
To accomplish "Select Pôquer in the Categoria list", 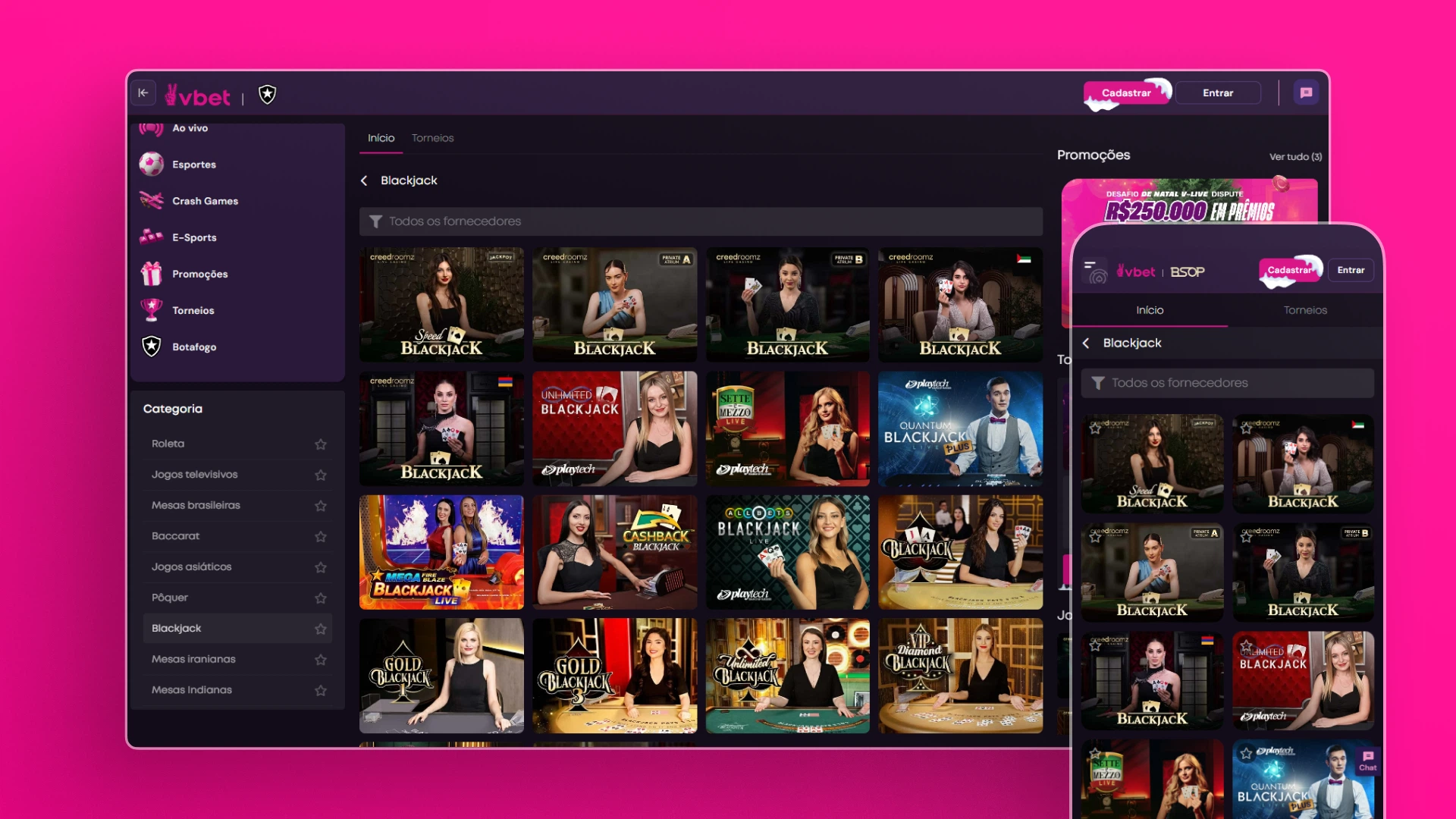I will click(169, 598).
